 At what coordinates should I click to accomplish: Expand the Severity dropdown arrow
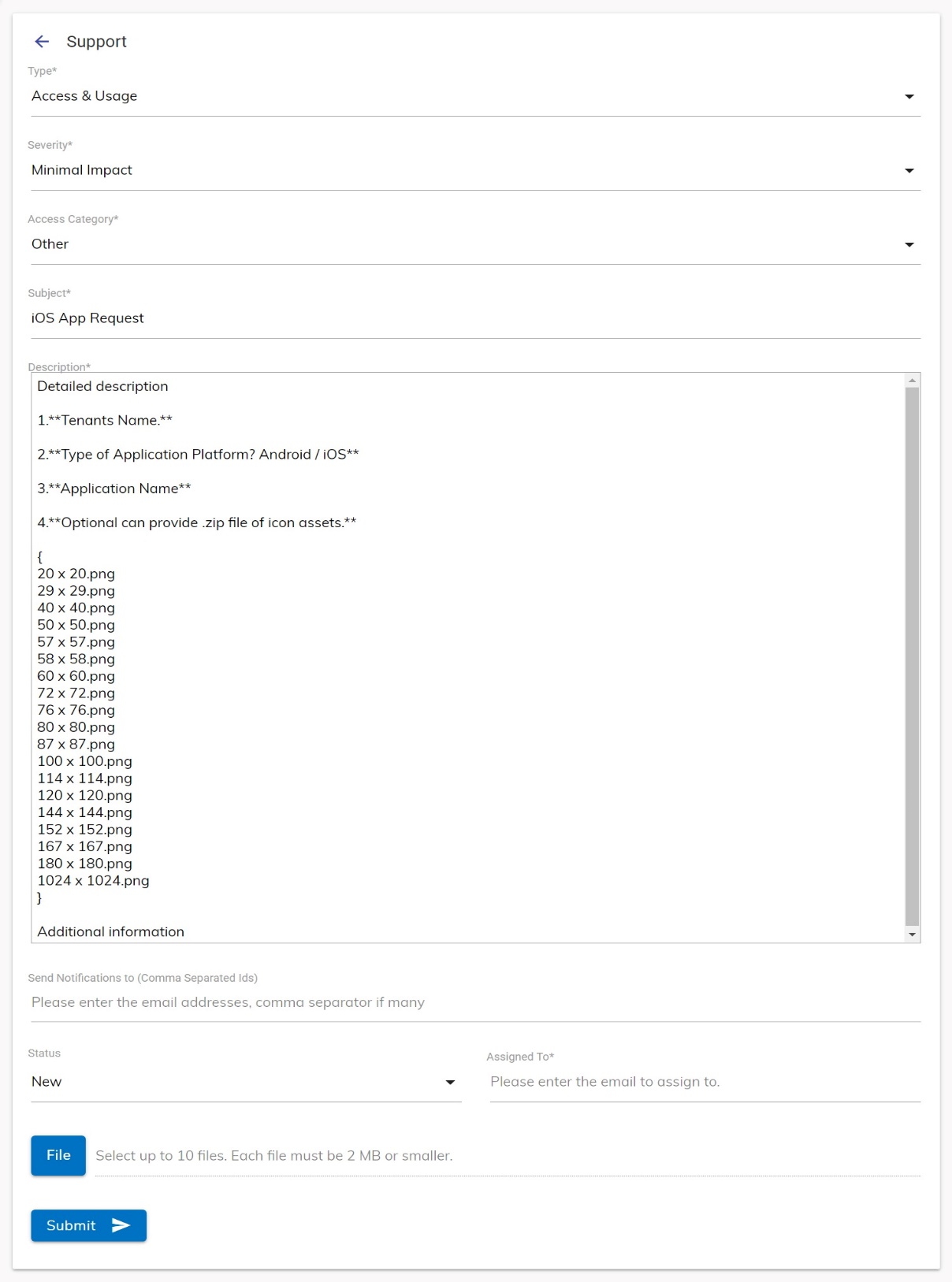909,170
